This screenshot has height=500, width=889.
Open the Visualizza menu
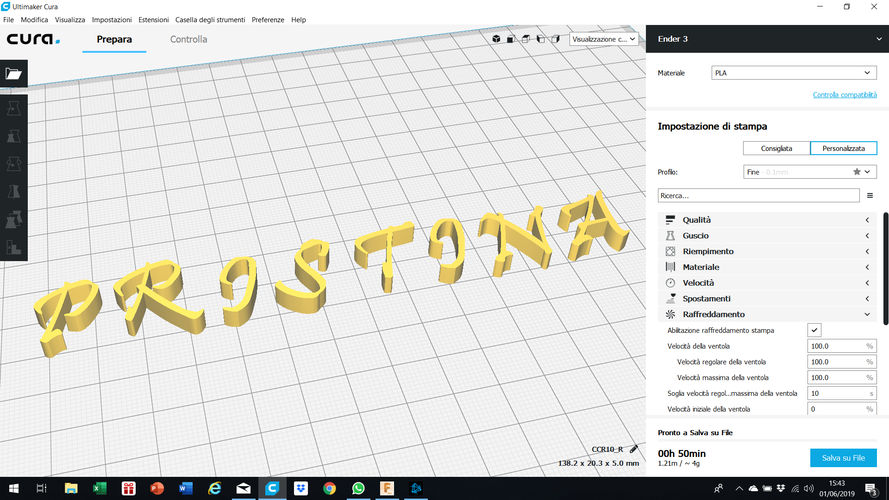point(70,20)
